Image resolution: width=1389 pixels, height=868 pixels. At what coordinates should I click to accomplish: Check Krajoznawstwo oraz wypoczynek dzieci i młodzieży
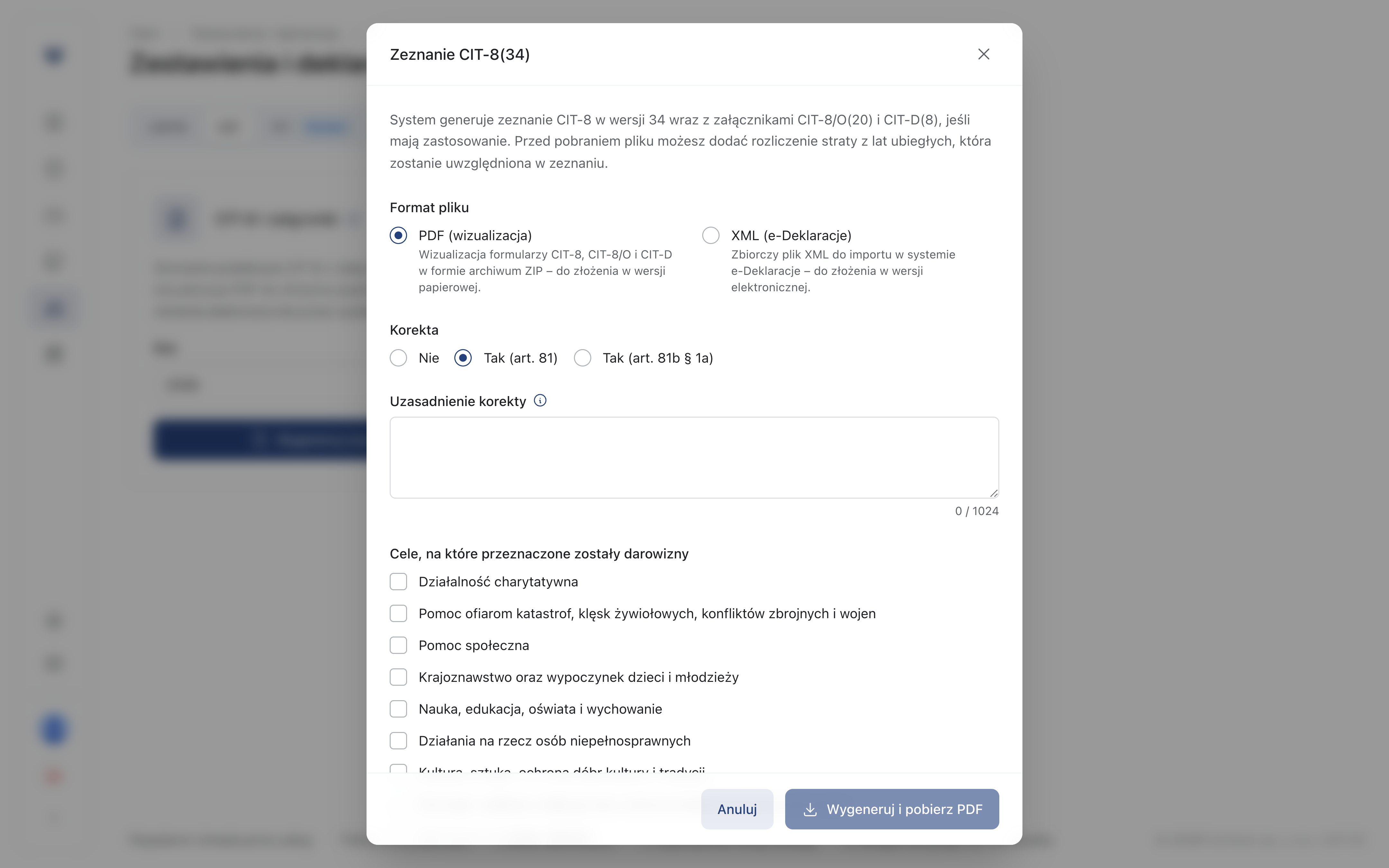398,677
